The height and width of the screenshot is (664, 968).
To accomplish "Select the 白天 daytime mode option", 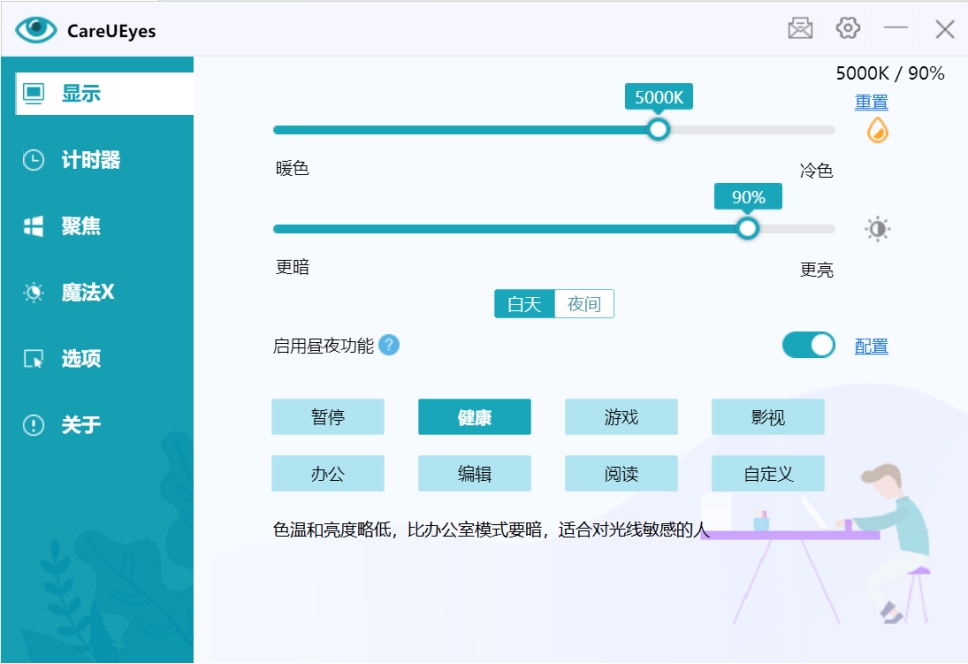I will 524,304.
